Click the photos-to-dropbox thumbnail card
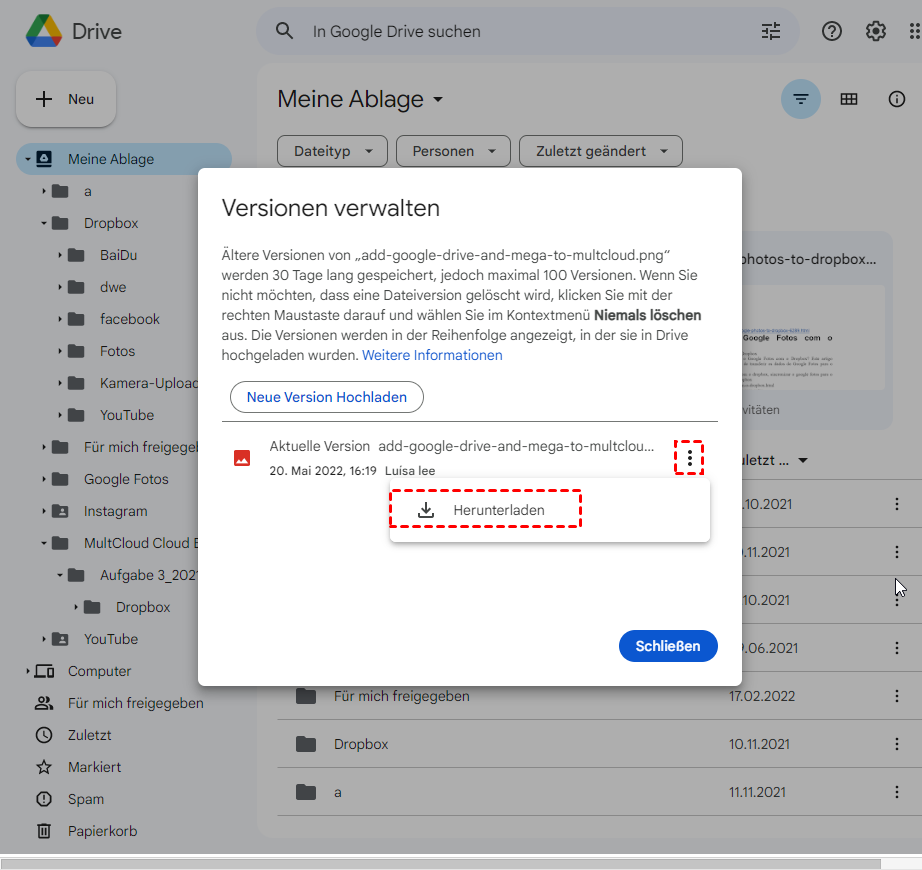922x870 pixels. point(818,329)
